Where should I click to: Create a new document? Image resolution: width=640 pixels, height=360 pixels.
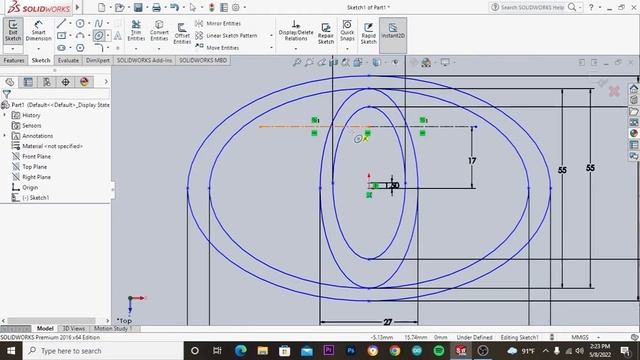click(102, 7)
